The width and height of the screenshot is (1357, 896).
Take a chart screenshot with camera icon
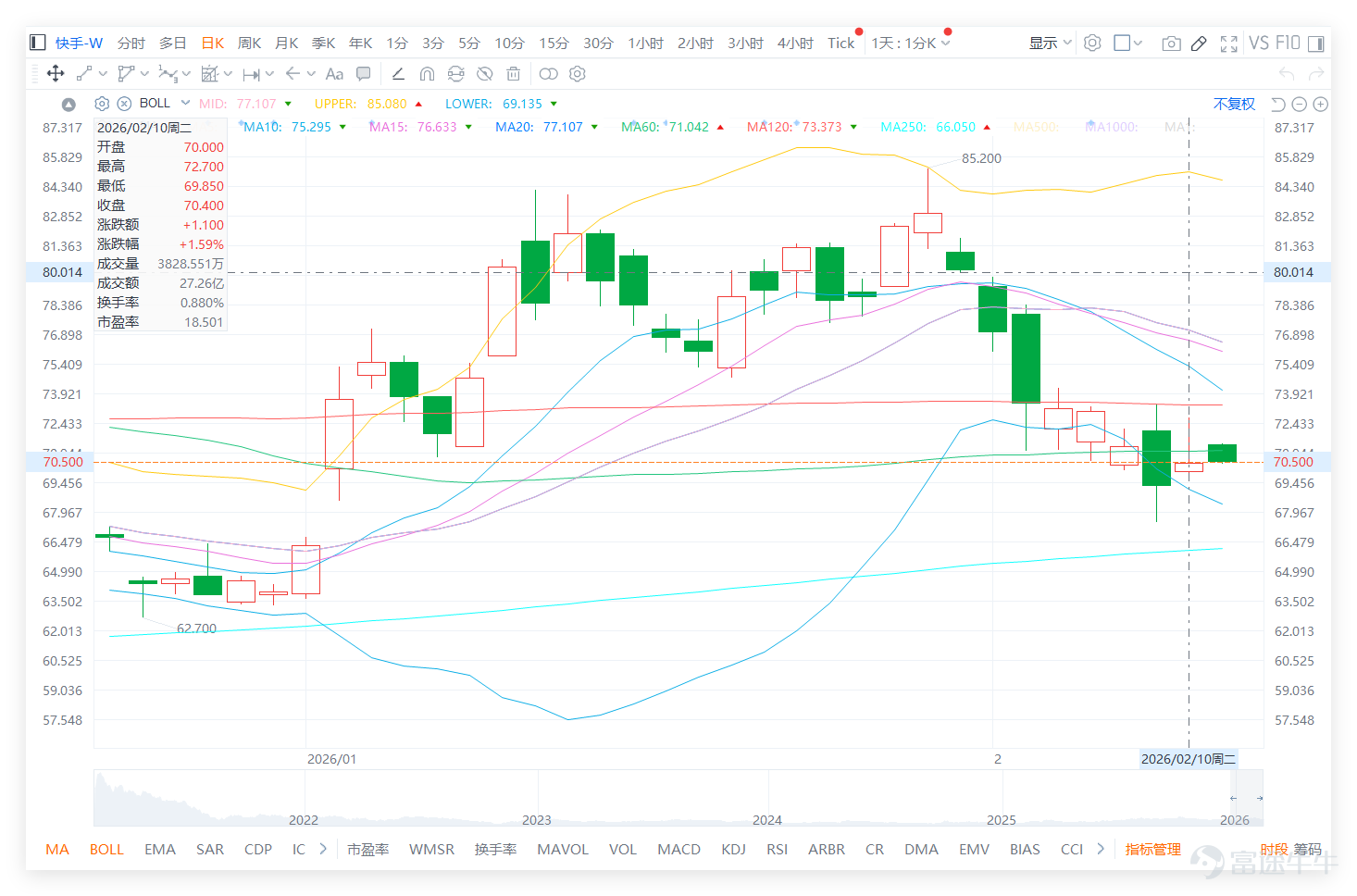pyautogui.click(x=1171, y=44)
